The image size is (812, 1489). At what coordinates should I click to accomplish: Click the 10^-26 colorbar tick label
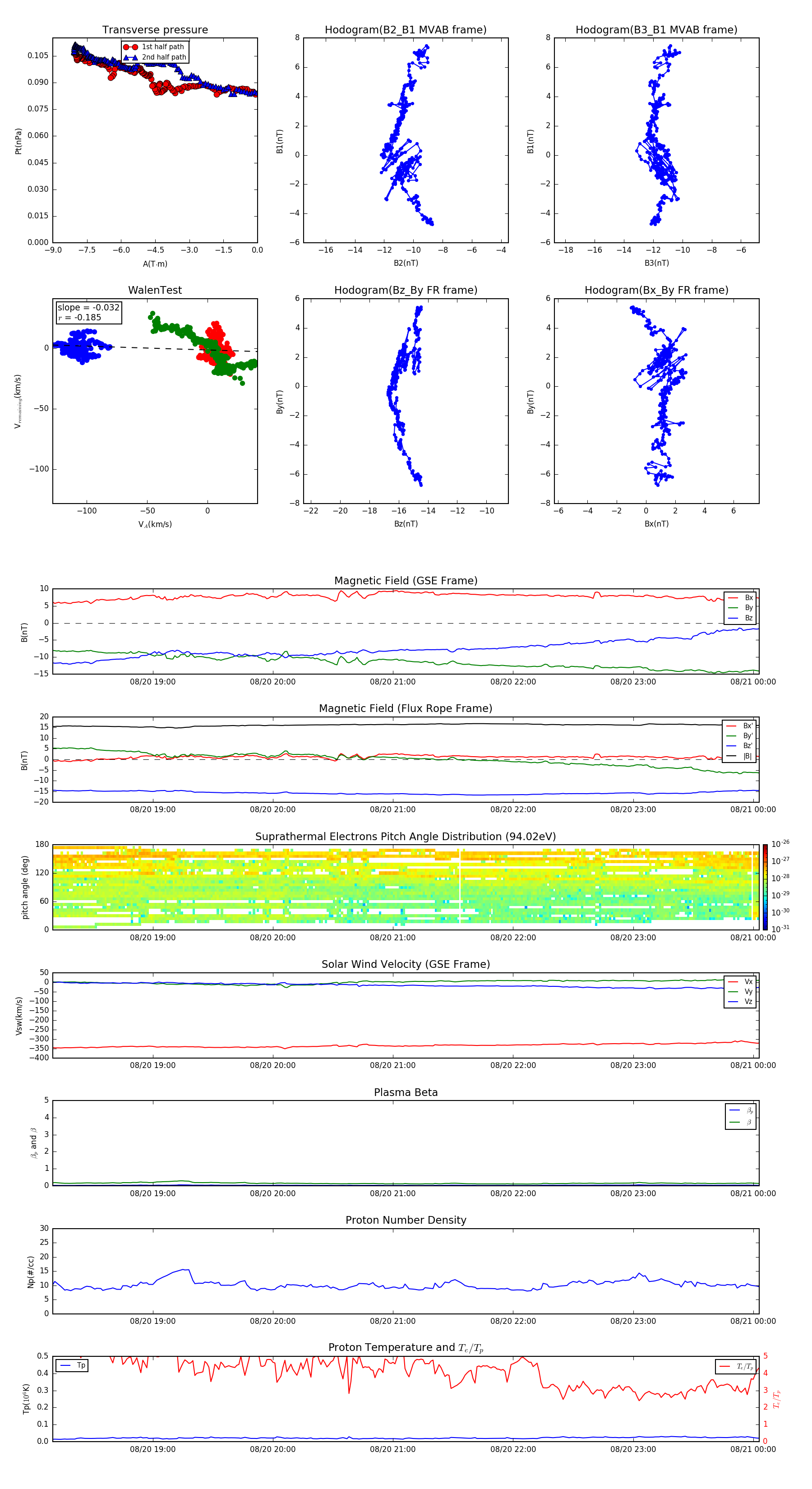[x=780, y=844]
